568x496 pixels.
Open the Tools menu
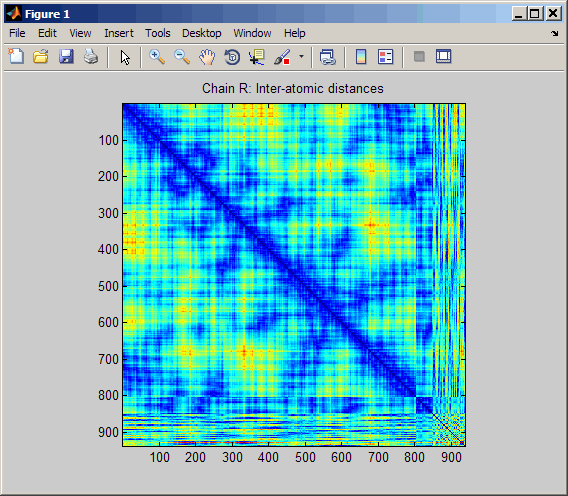click(x=158, y=33)
